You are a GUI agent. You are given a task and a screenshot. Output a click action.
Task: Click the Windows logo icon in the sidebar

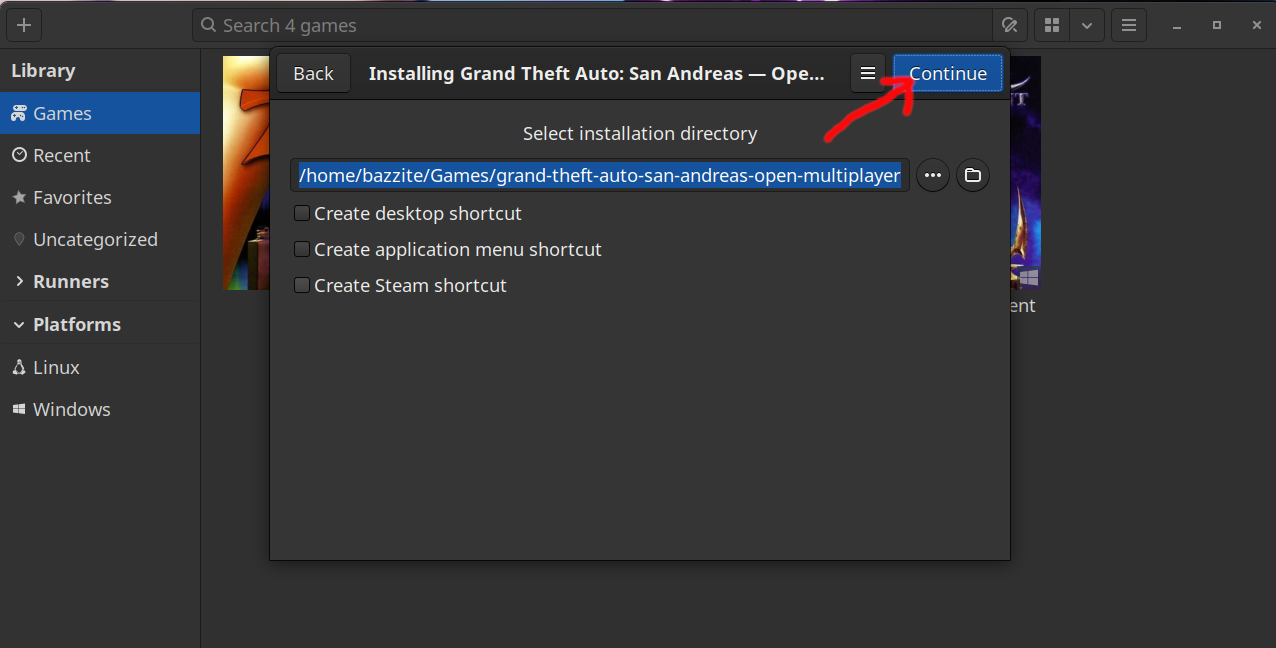pyautogui.click(x=19, y=409)
